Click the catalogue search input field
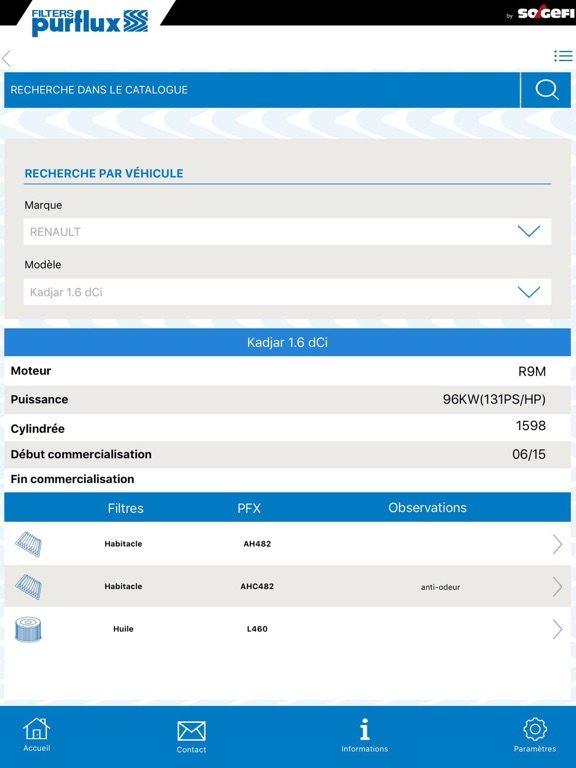This screenshot has height=768, width=576. point(262,90)
